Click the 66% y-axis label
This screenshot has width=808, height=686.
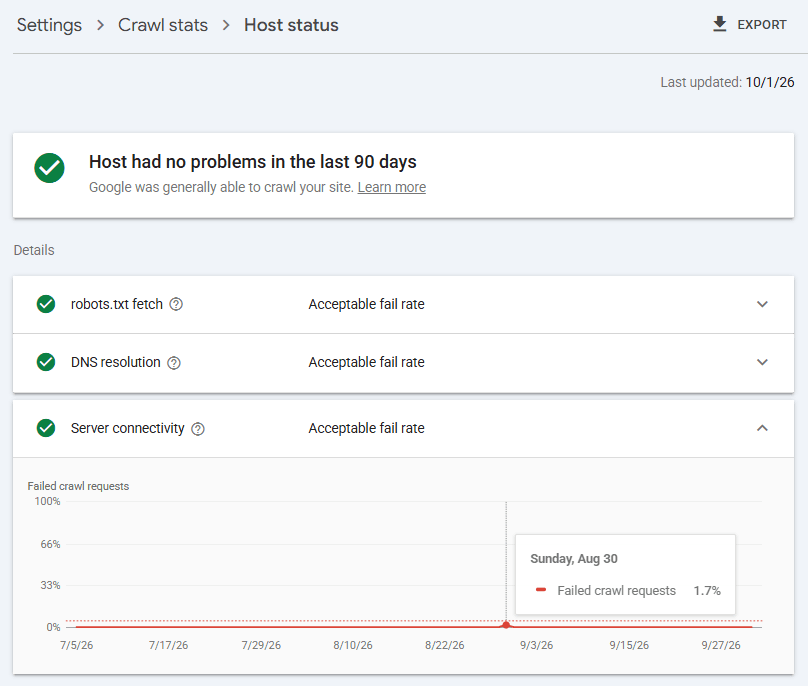coord(50,544)
